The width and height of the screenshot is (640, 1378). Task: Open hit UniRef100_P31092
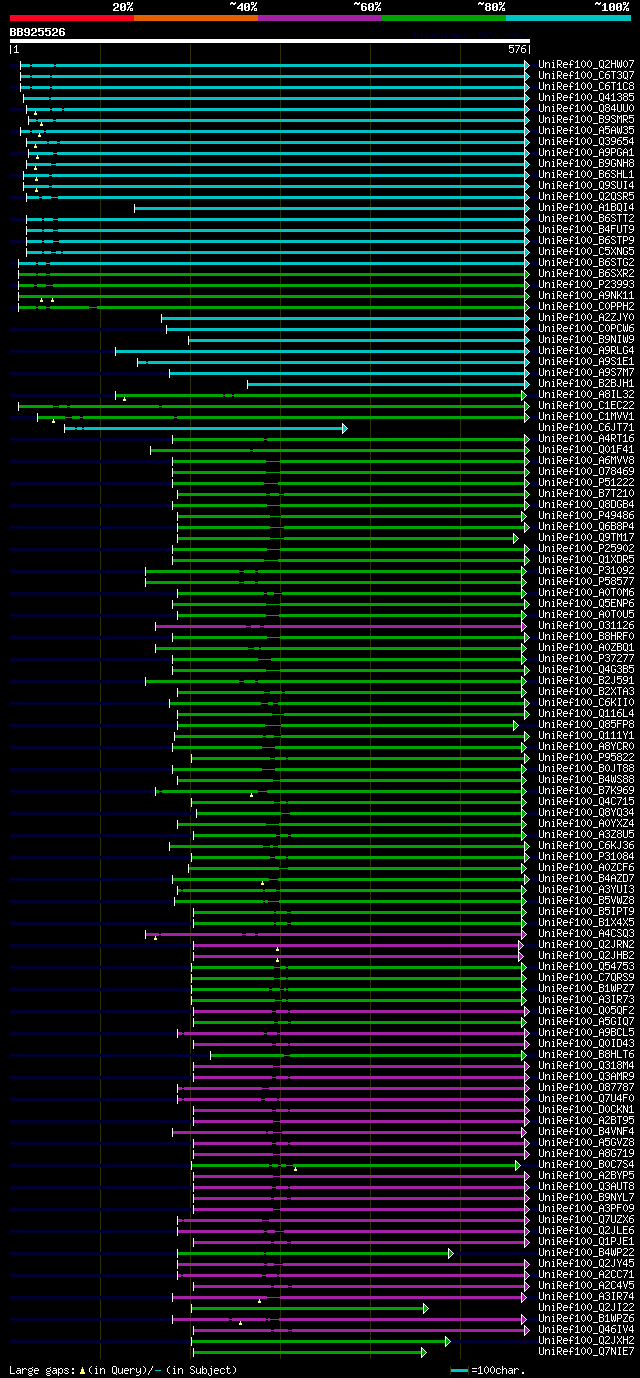586,570
